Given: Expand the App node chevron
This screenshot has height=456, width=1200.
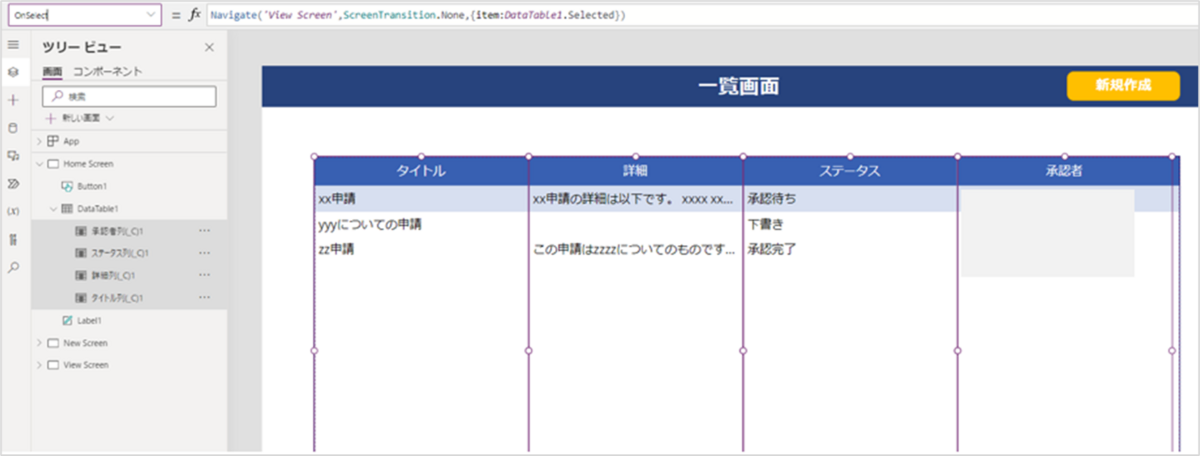Looking at the screenshot, I should coord(40,141).
